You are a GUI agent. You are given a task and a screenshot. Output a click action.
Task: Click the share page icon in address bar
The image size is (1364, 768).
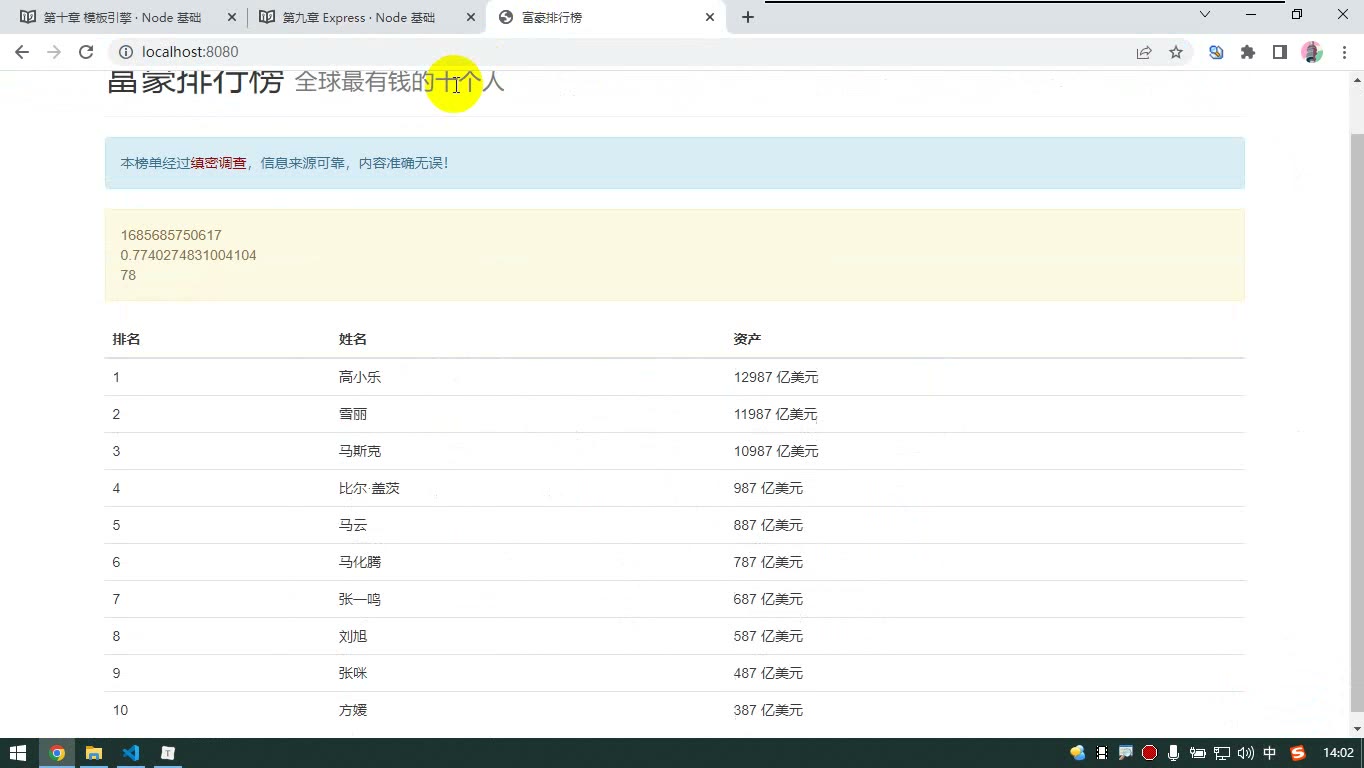1144,52
